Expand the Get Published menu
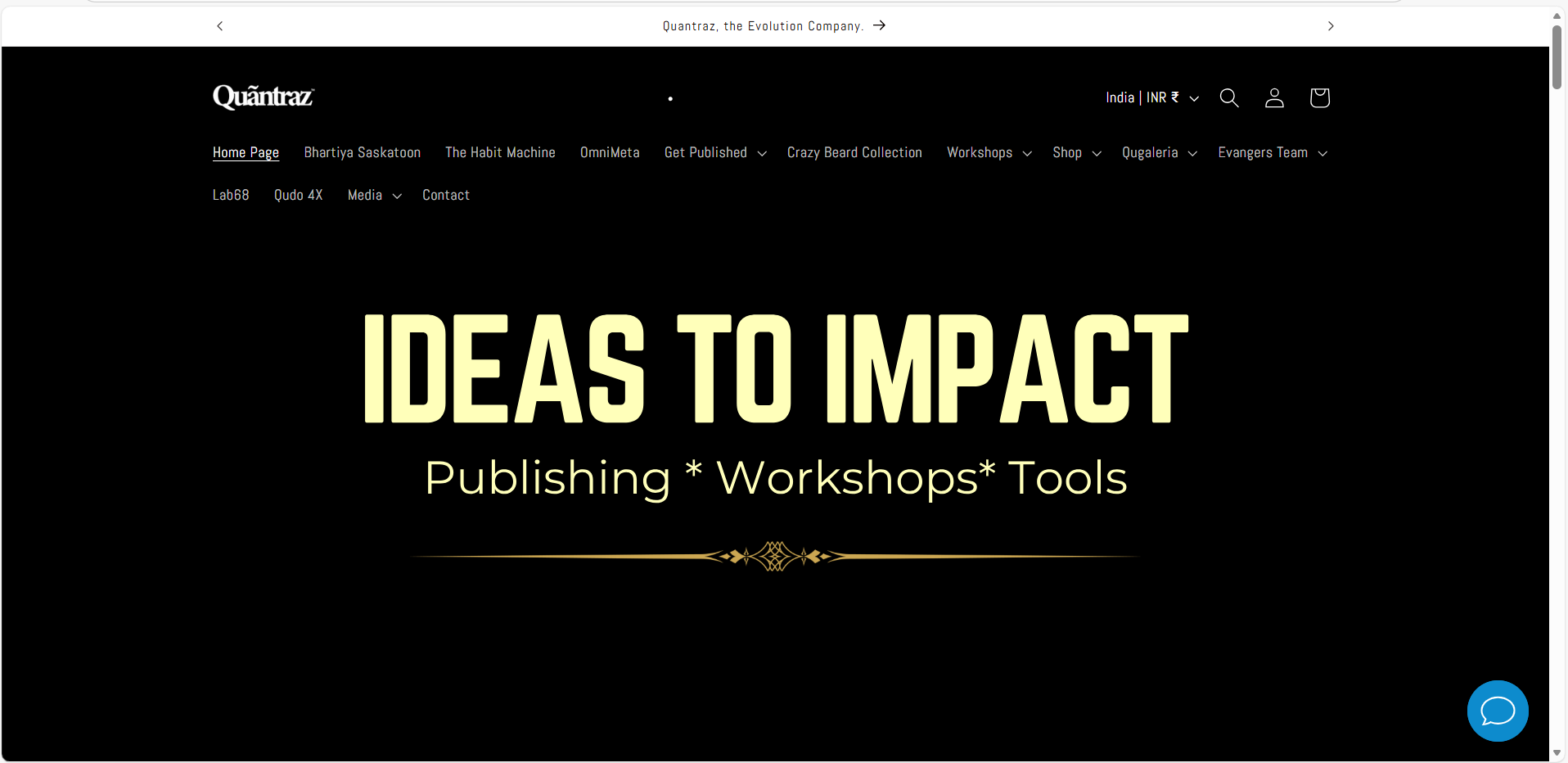 point(715,152)
